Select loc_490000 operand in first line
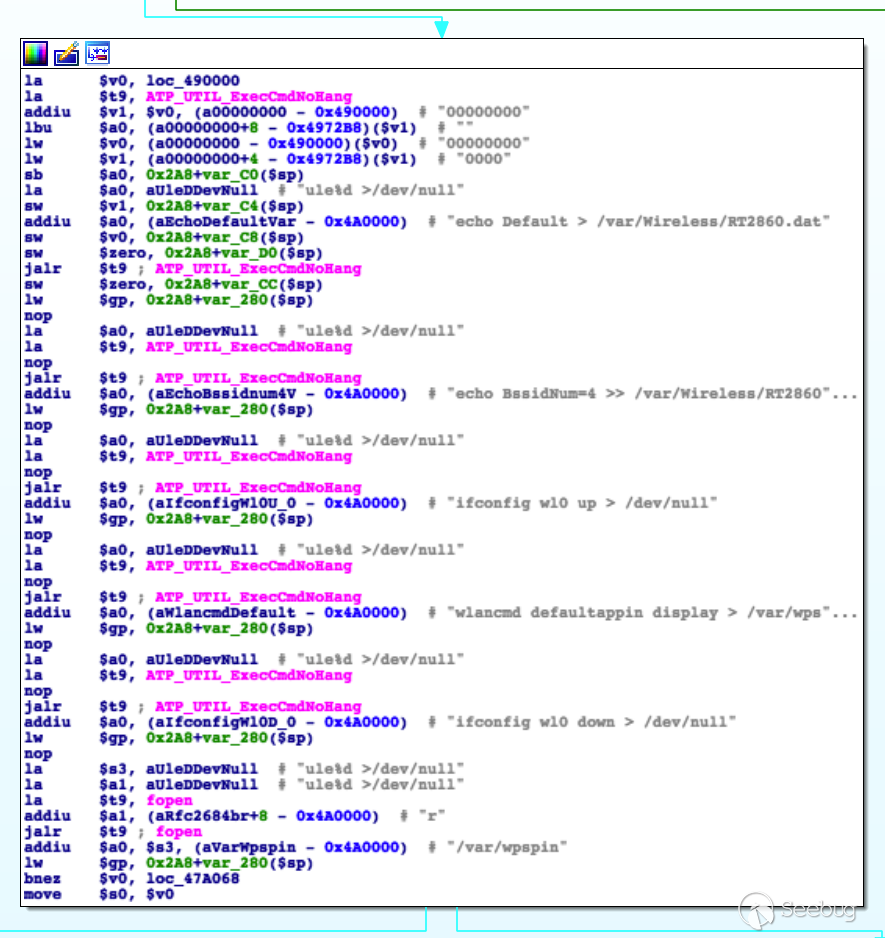This screenshot has width=885, height=938. tap(193, 81)
